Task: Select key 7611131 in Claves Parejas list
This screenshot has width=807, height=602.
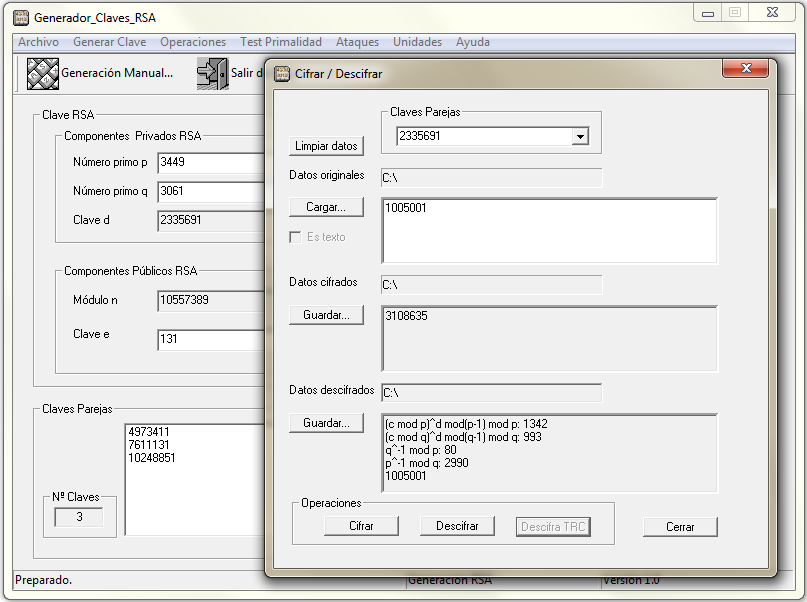Action: click(x=153, y=445)
